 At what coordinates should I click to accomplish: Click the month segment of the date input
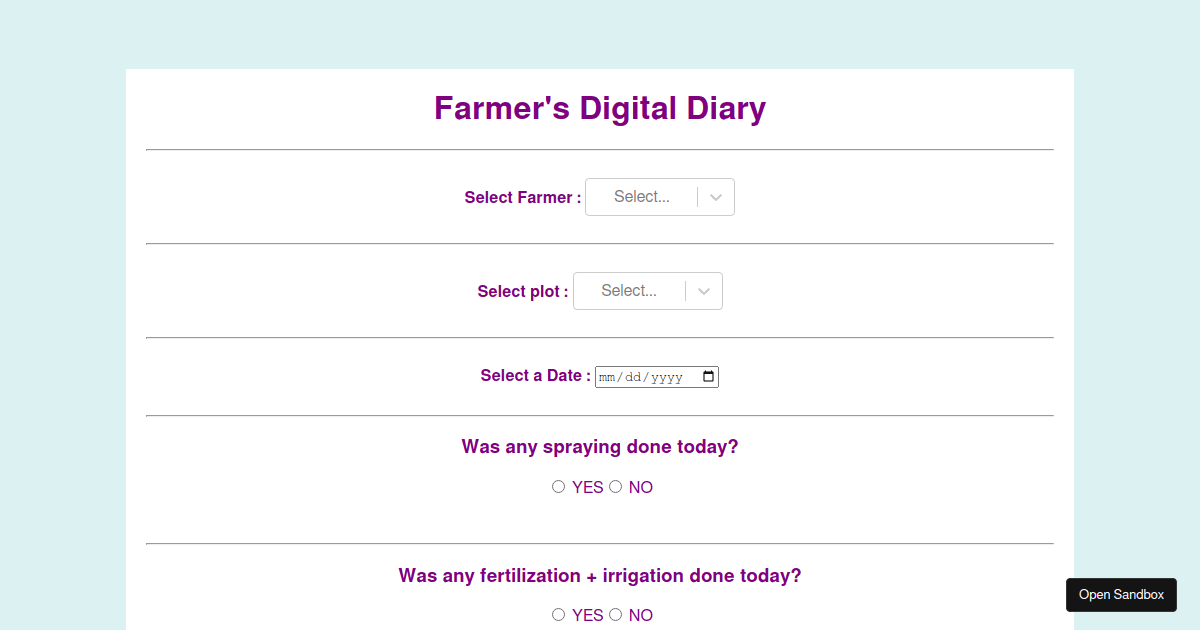608,377
